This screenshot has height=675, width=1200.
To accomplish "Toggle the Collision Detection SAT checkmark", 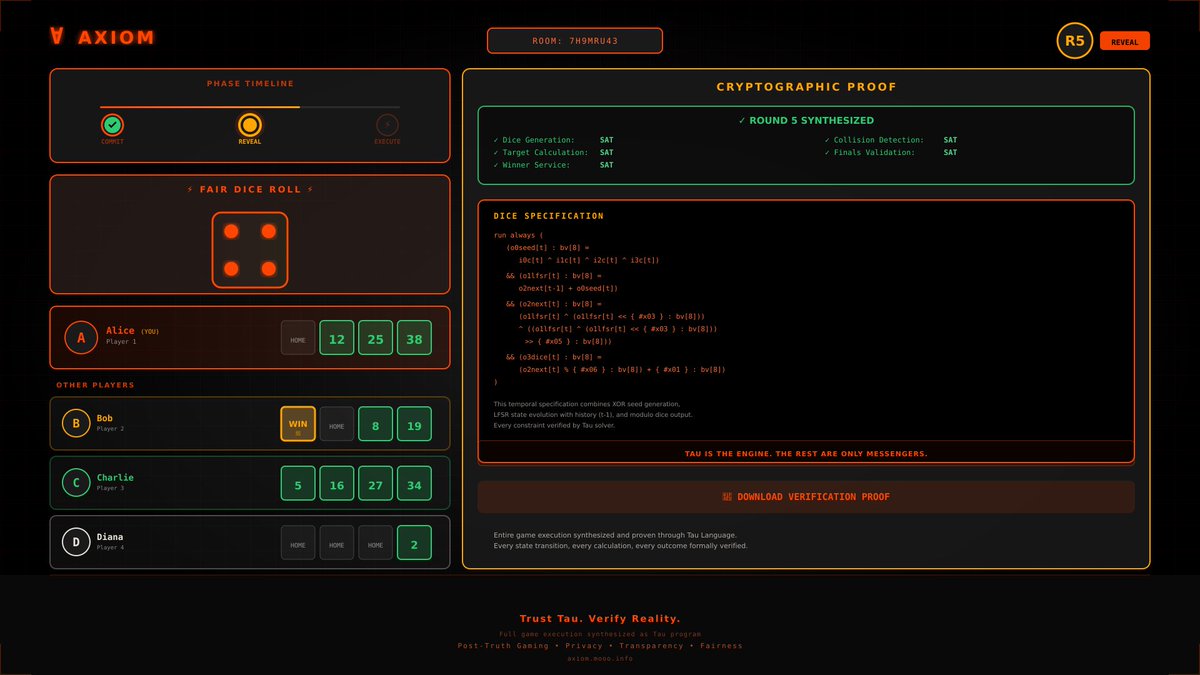I will coord(829,140).
